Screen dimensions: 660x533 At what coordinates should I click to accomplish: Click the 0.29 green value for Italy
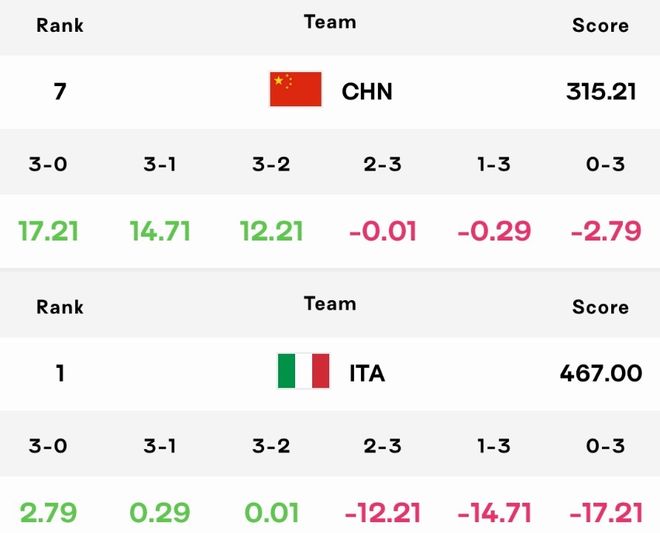160,513
